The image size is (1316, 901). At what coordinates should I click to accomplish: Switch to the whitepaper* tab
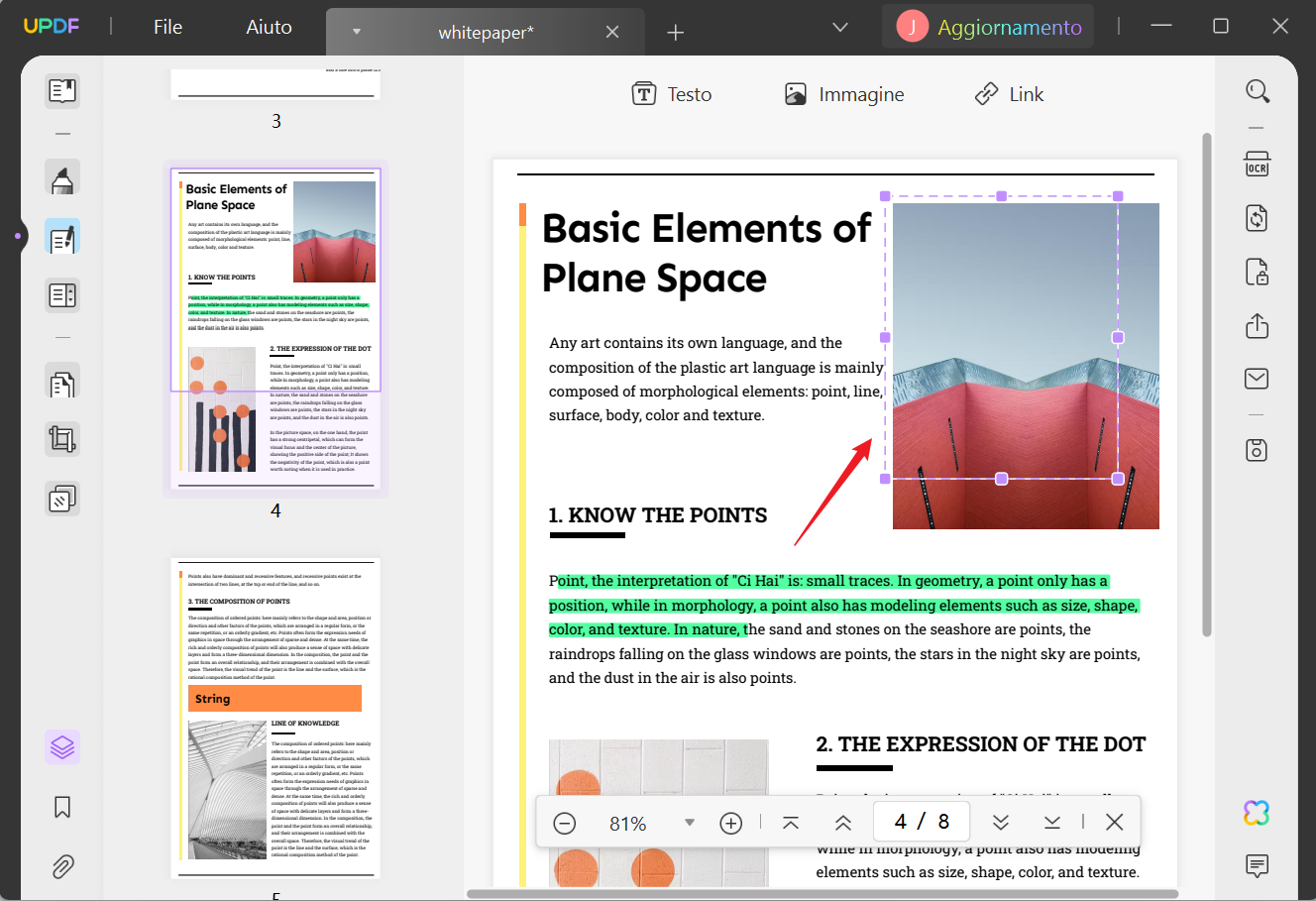(486, 32)
